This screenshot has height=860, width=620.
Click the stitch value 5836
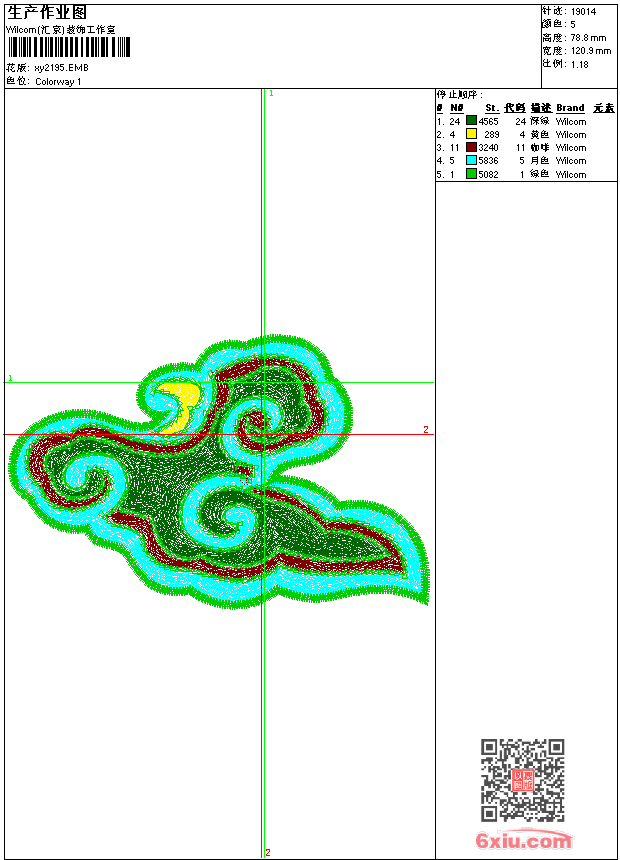[488, 161]
